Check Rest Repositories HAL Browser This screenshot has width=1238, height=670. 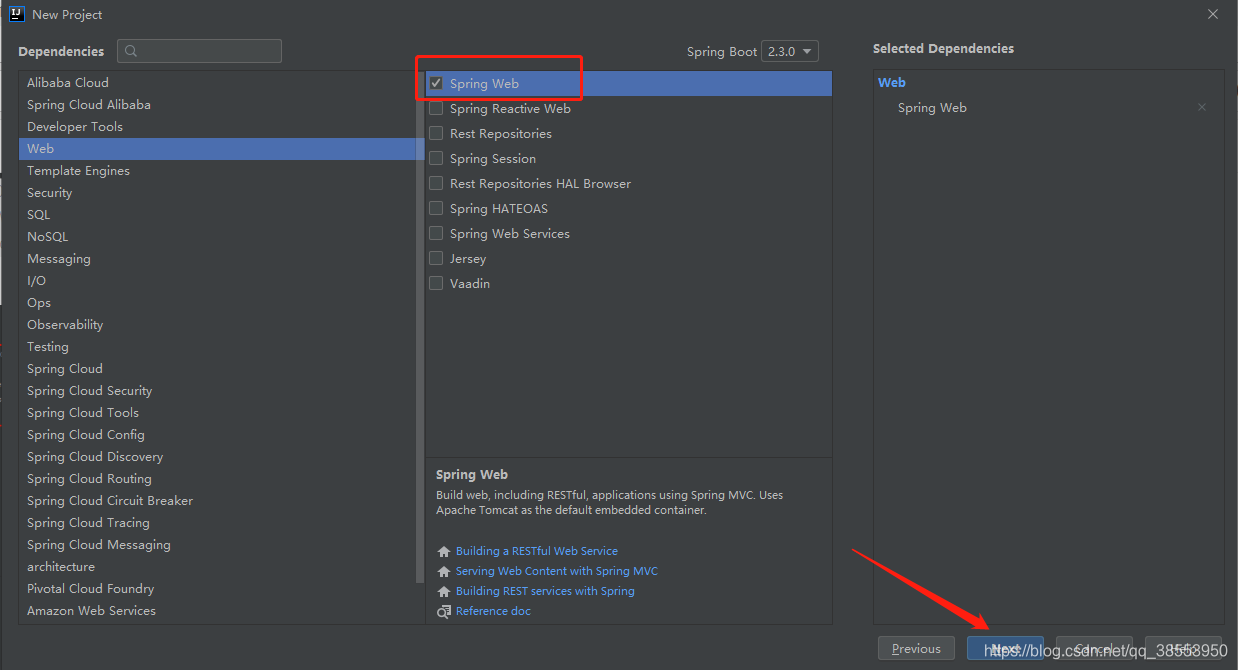click(436, 183)
